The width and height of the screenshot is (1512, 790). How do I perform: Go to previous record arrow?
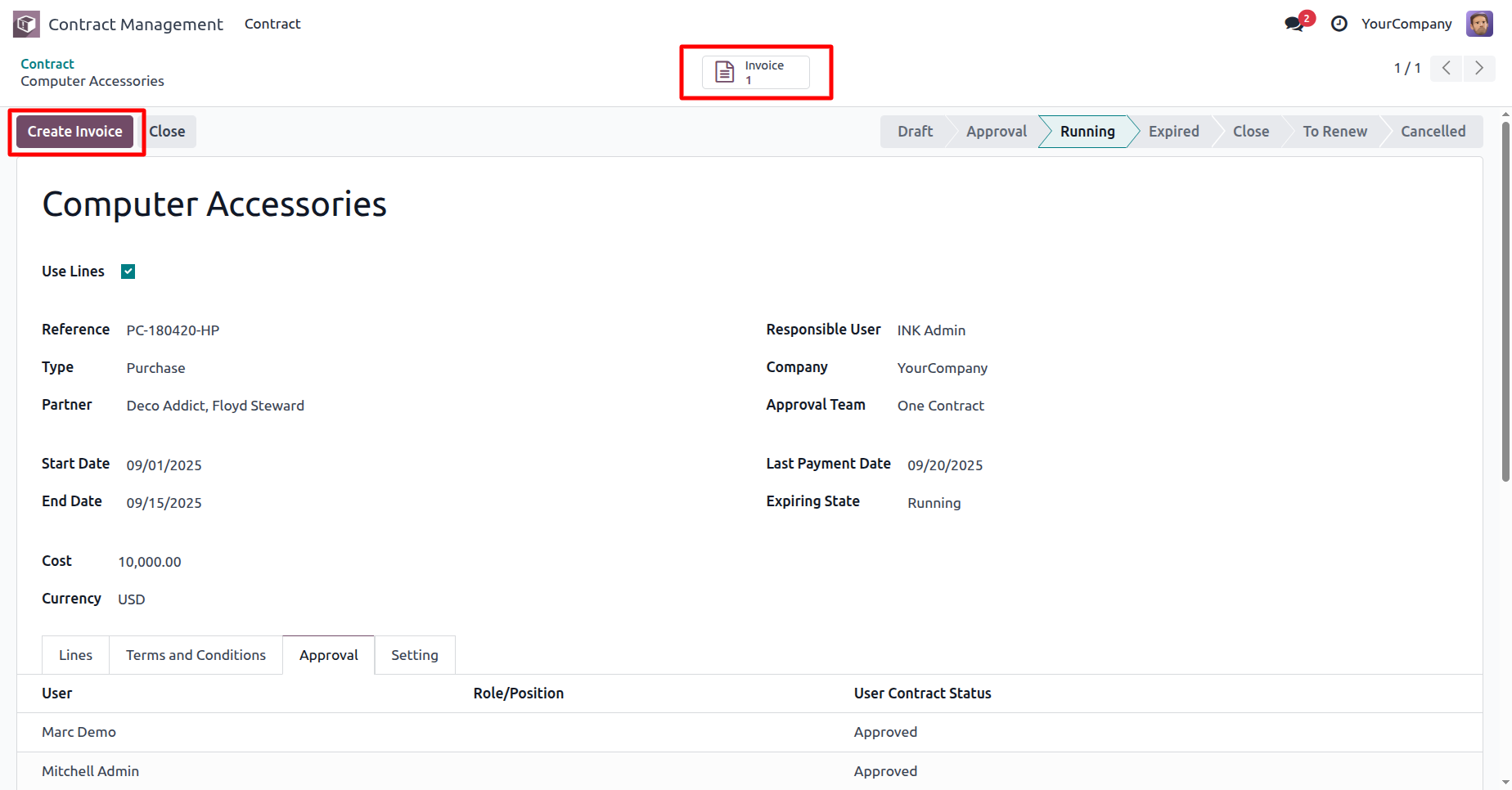coord(1447,68)
